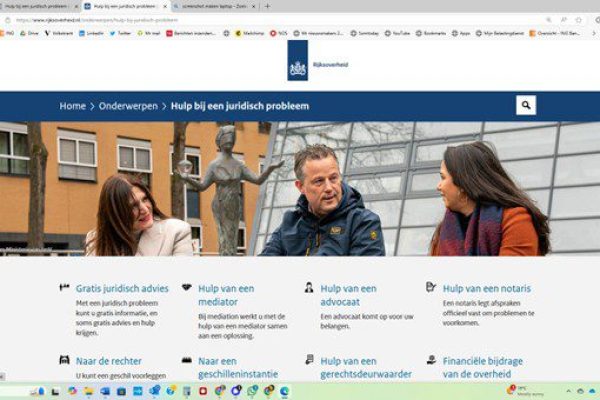Open the Hulp van een notaris link

coord(487,288)
